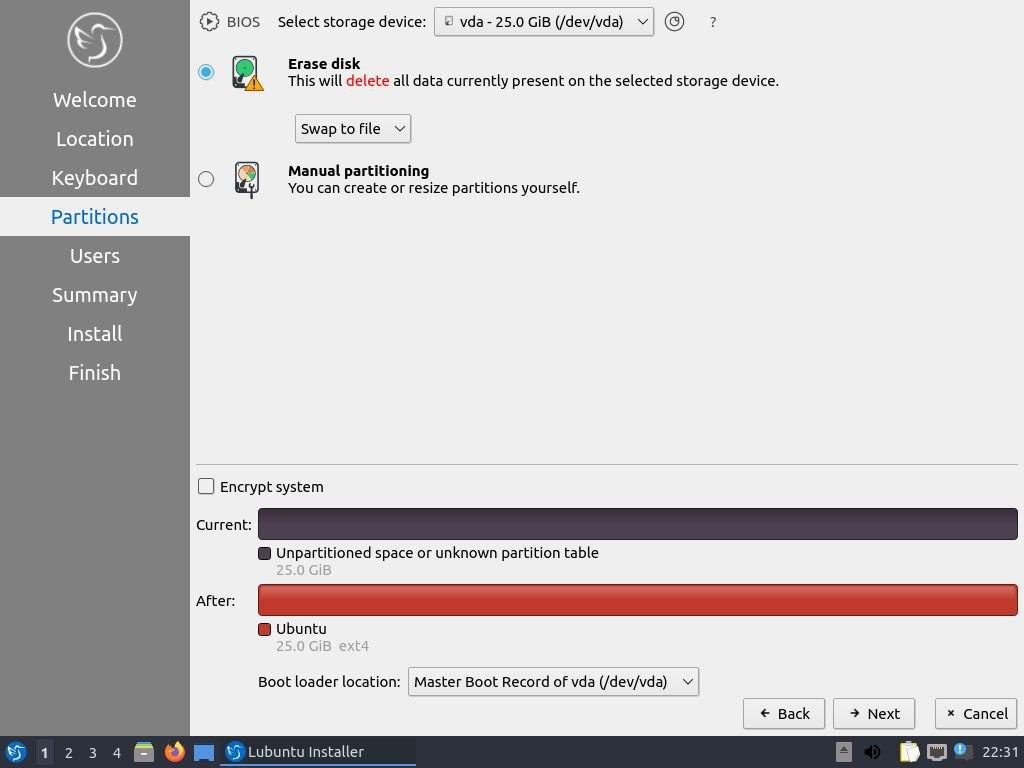Click the question mark help icon
This screenshot has height=768, width=1024.
click(712, 21)
